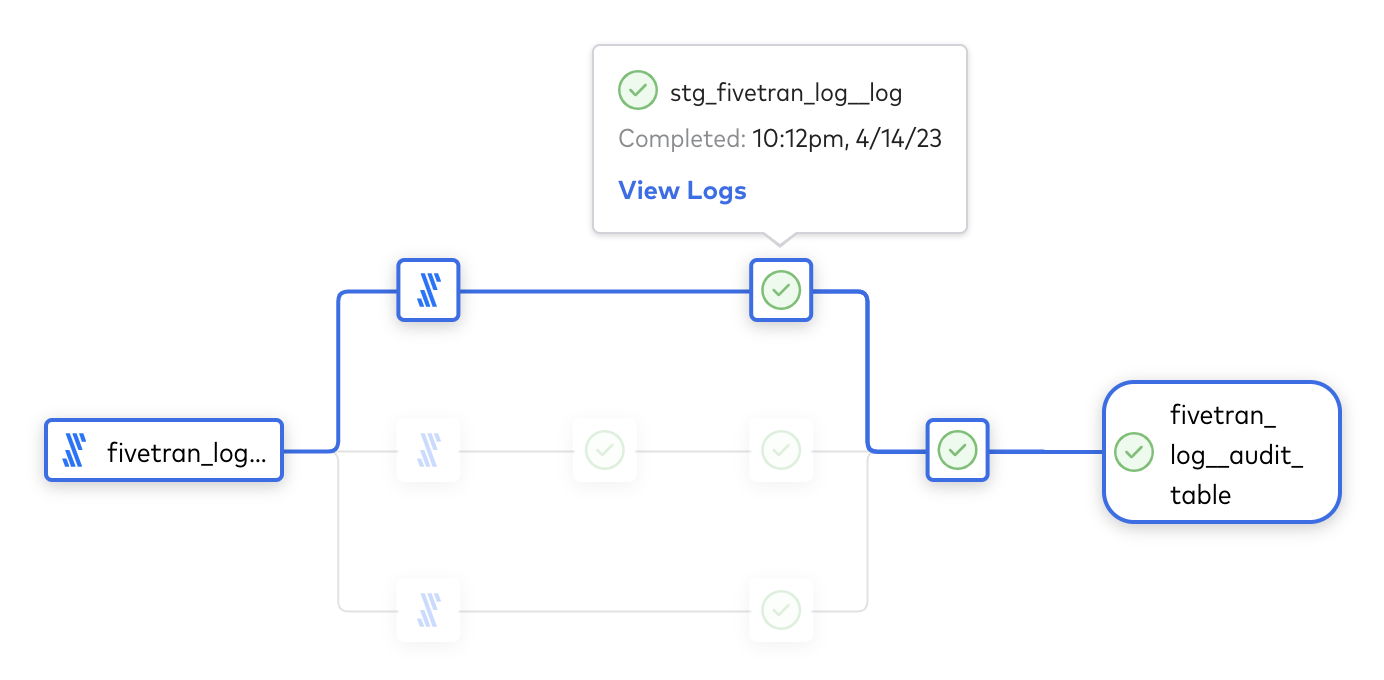Select the faded checkmark node in bottom row
This screenshot has width=1384, height=680.
tap(781, 609)
